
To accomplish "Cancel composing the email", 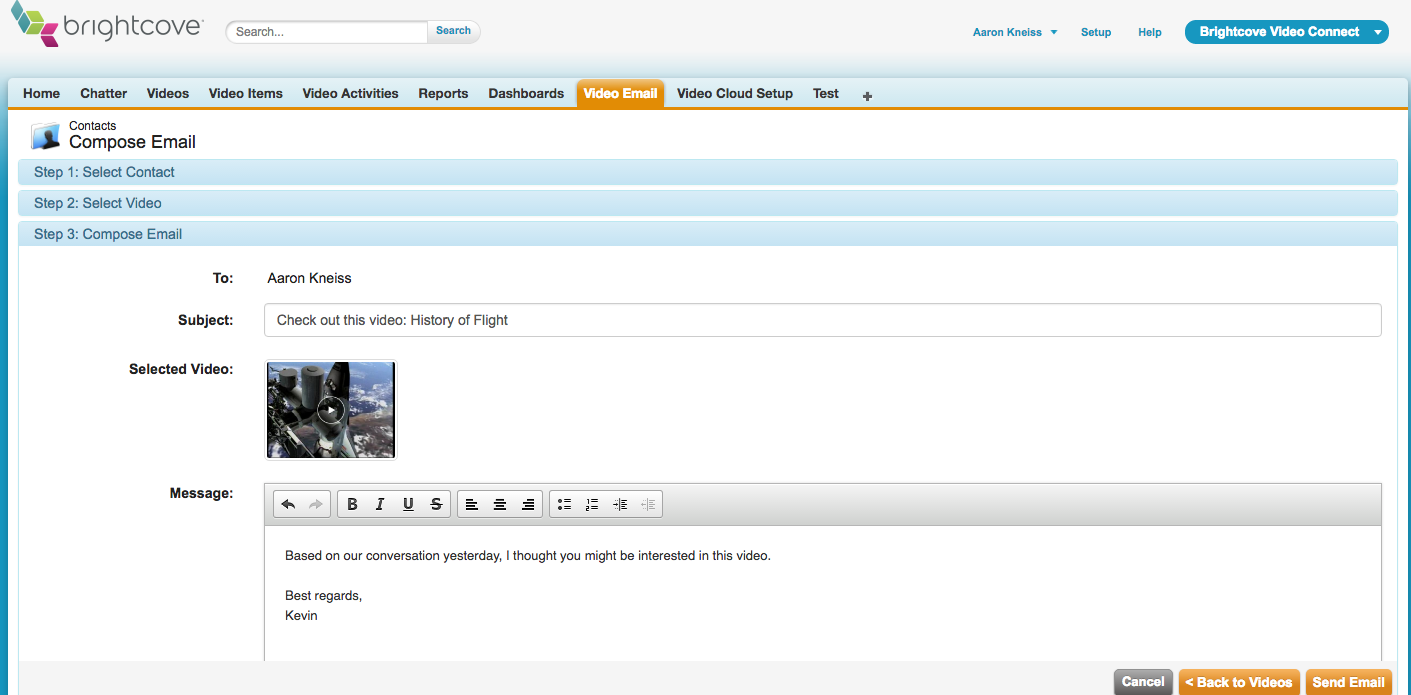I will (x=1143, y=682).
